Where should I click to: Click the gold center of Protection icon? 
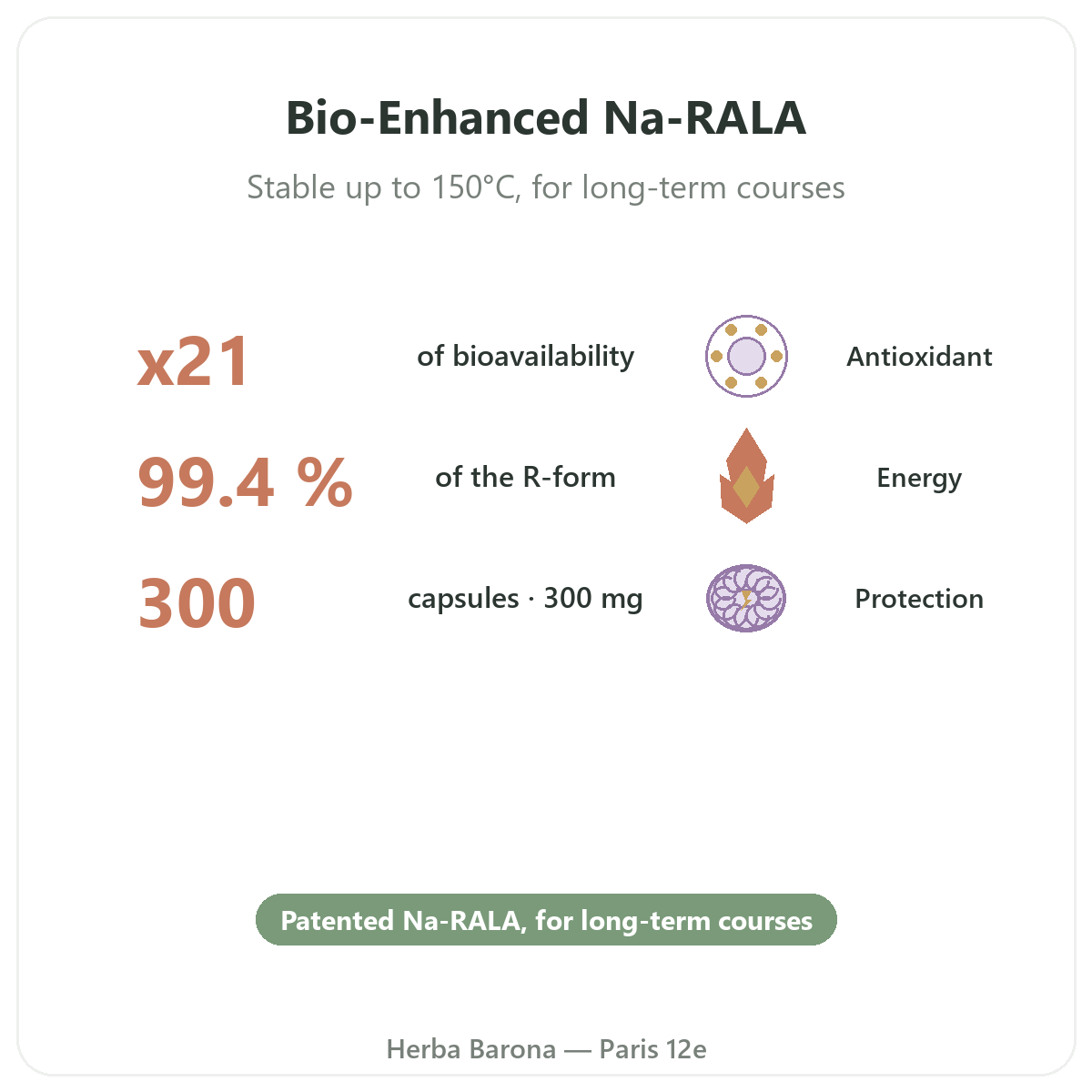coord(746,599)
